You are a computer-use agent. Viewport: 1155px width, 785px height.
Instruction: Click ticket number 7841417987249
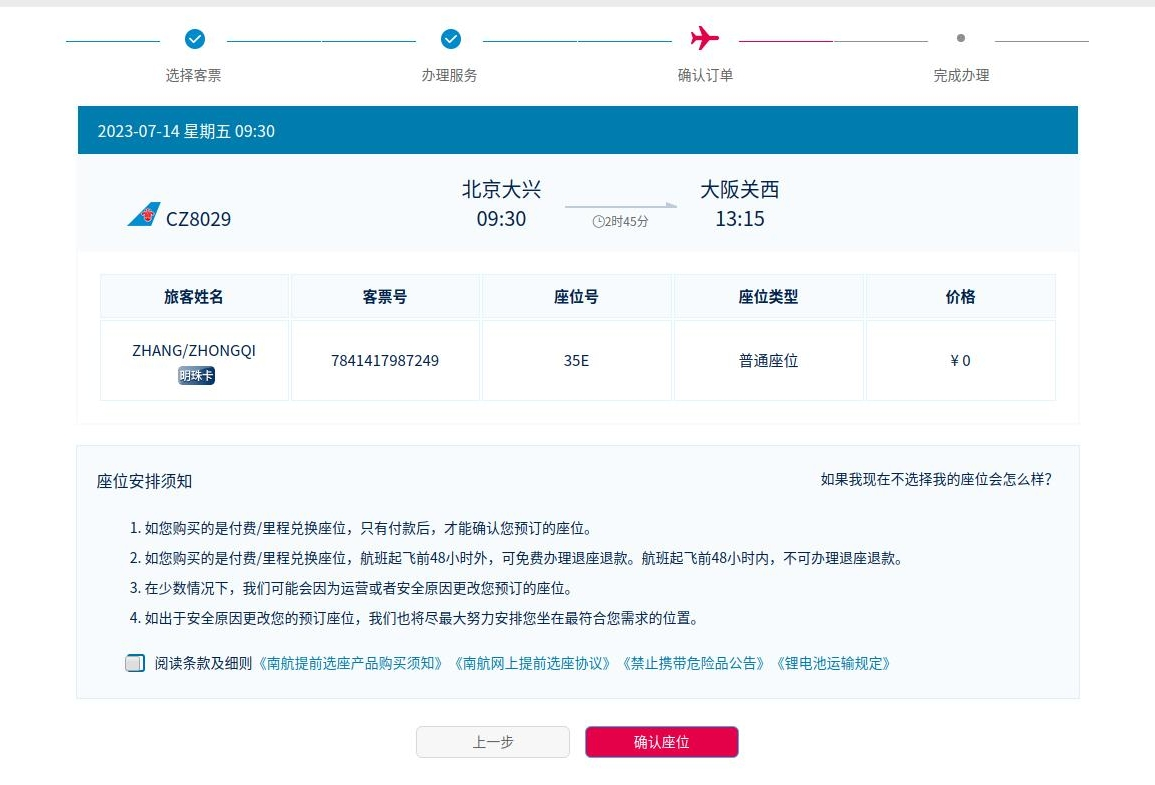(385, 360)
